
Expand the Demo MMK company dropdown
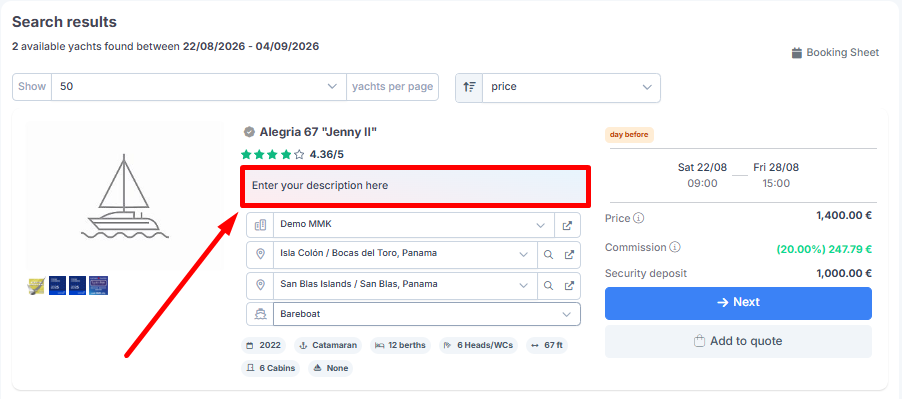[x=414, y=225]
